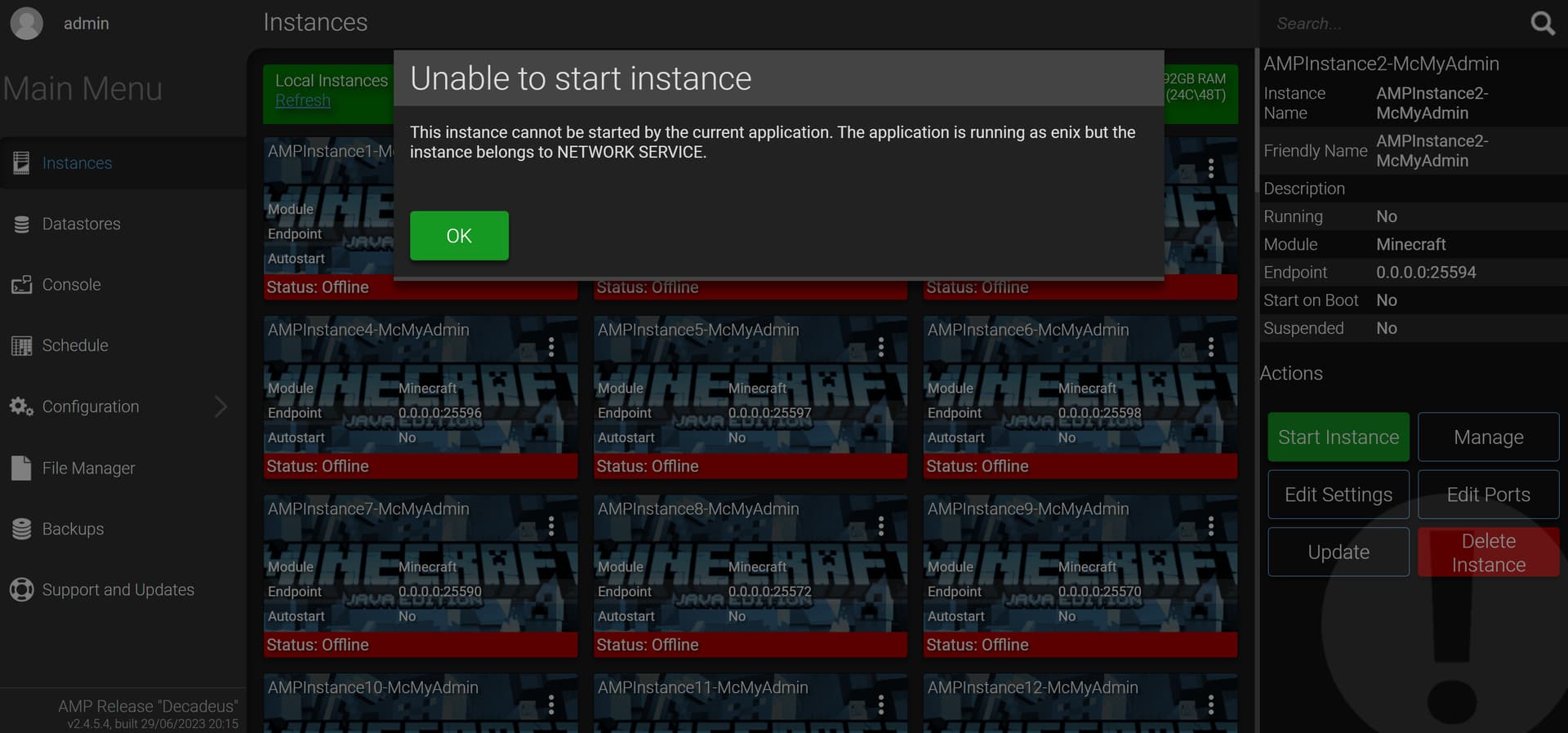Click the Start on Boot row label

click(1311, 300)
